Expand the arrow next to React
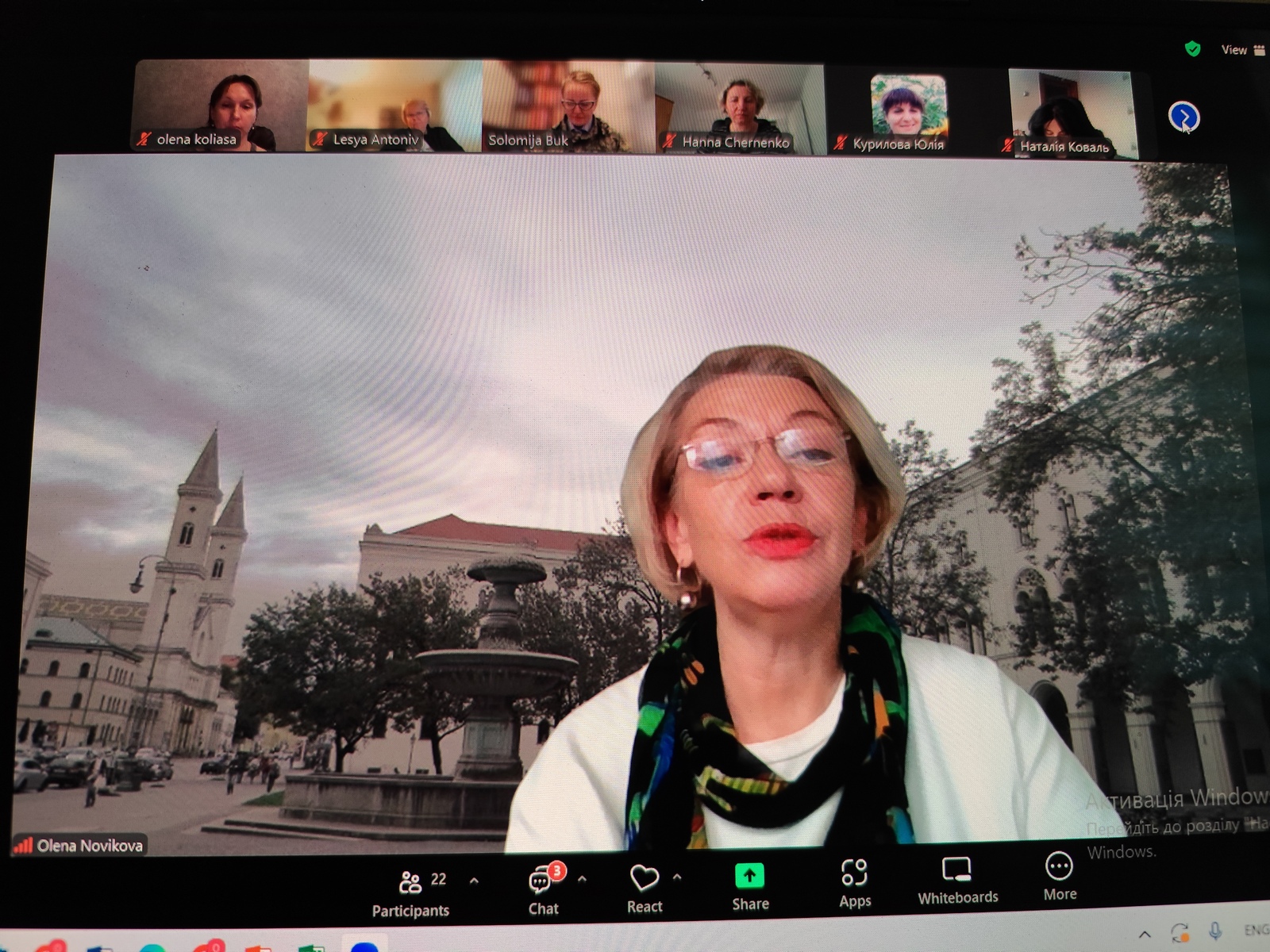Image resolution: width=1270 pixels, height=952 pixels. (x=677, y=877)
